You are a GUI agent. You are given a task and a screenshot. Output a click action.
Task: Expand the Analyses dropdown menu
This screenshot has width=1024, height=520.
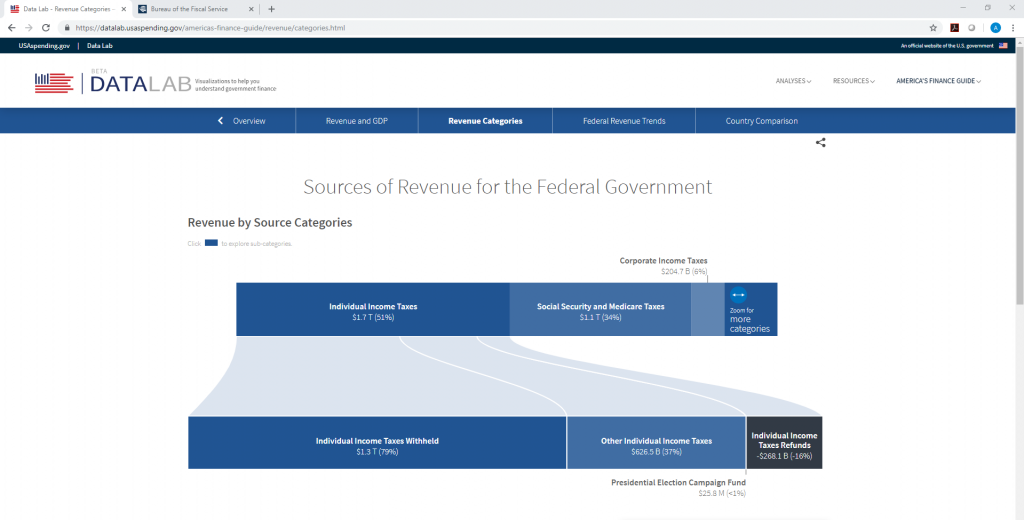click(x=793, y=81)
